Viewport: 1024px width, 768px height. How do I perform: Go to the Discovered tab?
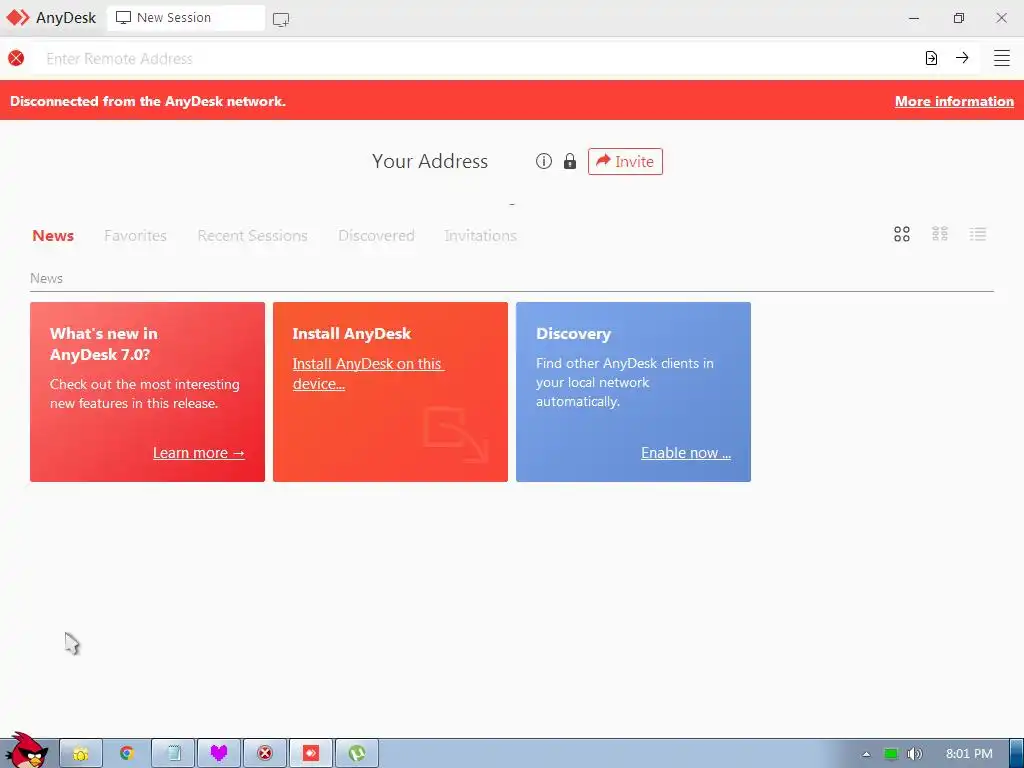click(376, 235)
